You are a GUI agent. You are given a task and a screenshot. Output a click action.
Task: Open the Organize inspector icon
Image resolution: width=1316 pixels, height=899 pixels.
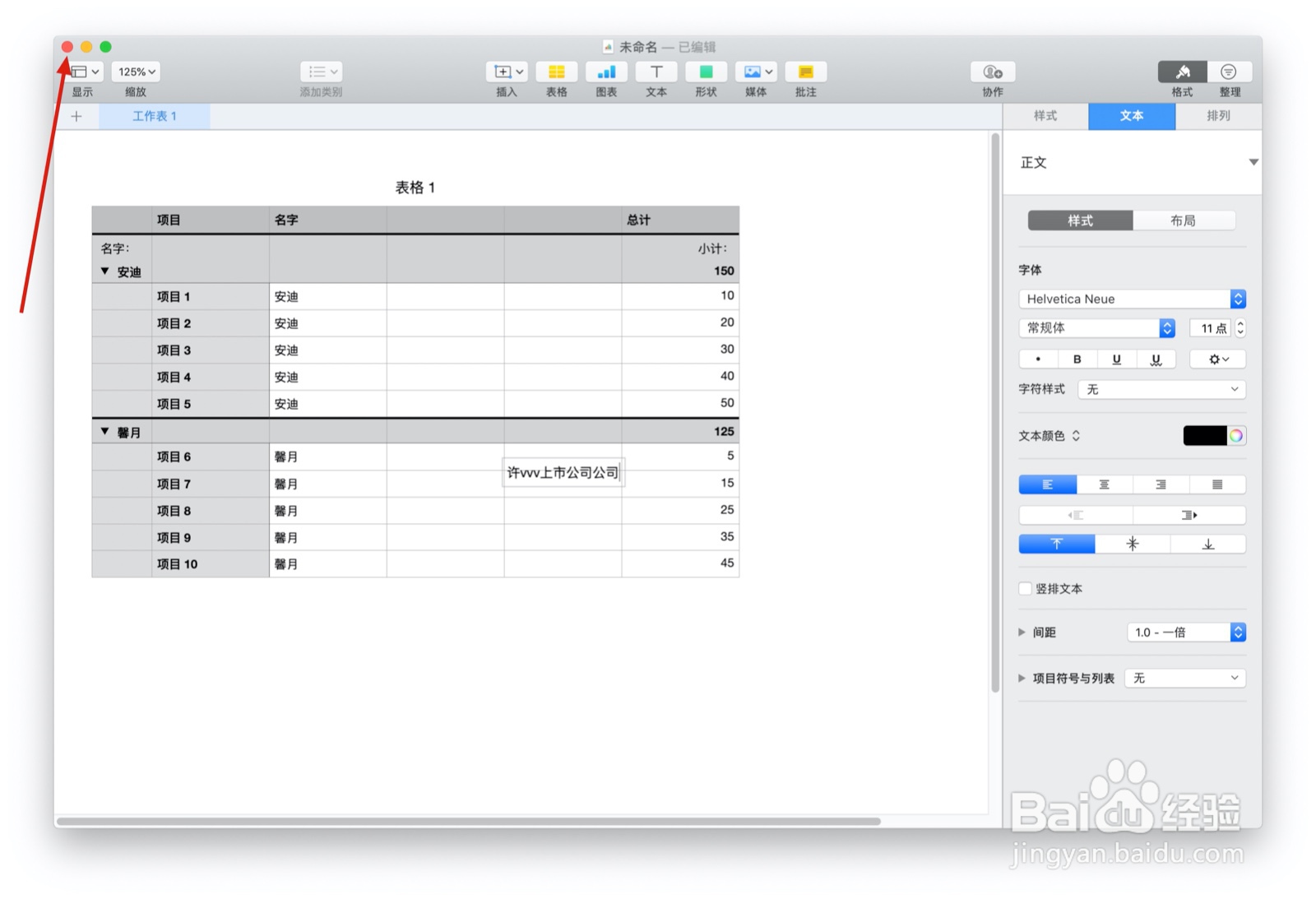click(x=1229, y=72)
